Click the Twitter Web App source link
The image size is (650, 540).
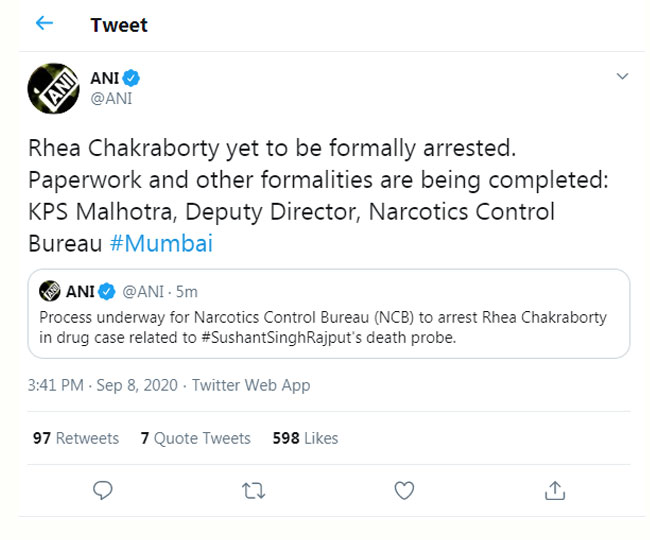[251, 385]
